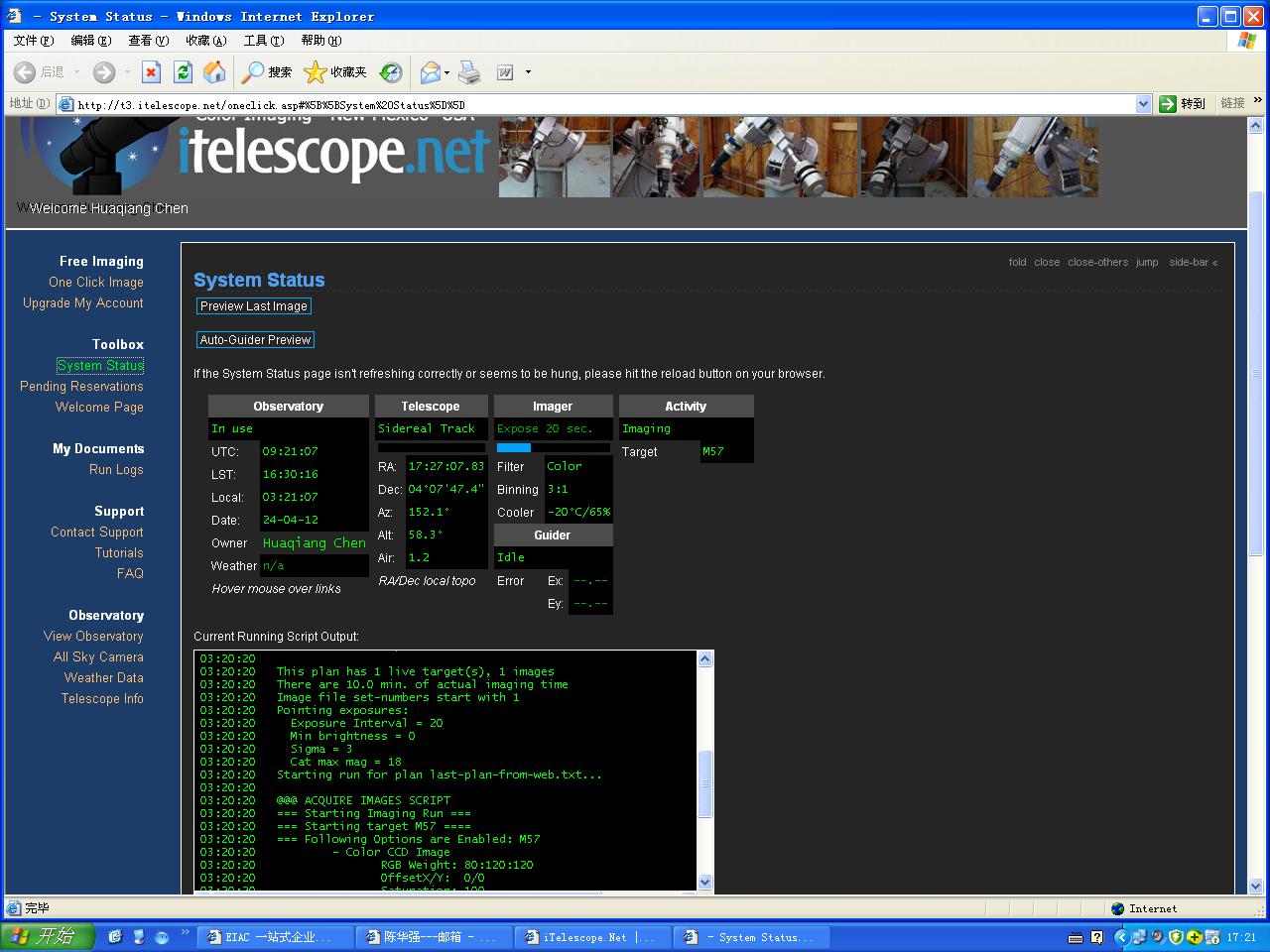Expand the address bar URL dropdown
Screen dimensions: 1270x952
point(1143,104)
